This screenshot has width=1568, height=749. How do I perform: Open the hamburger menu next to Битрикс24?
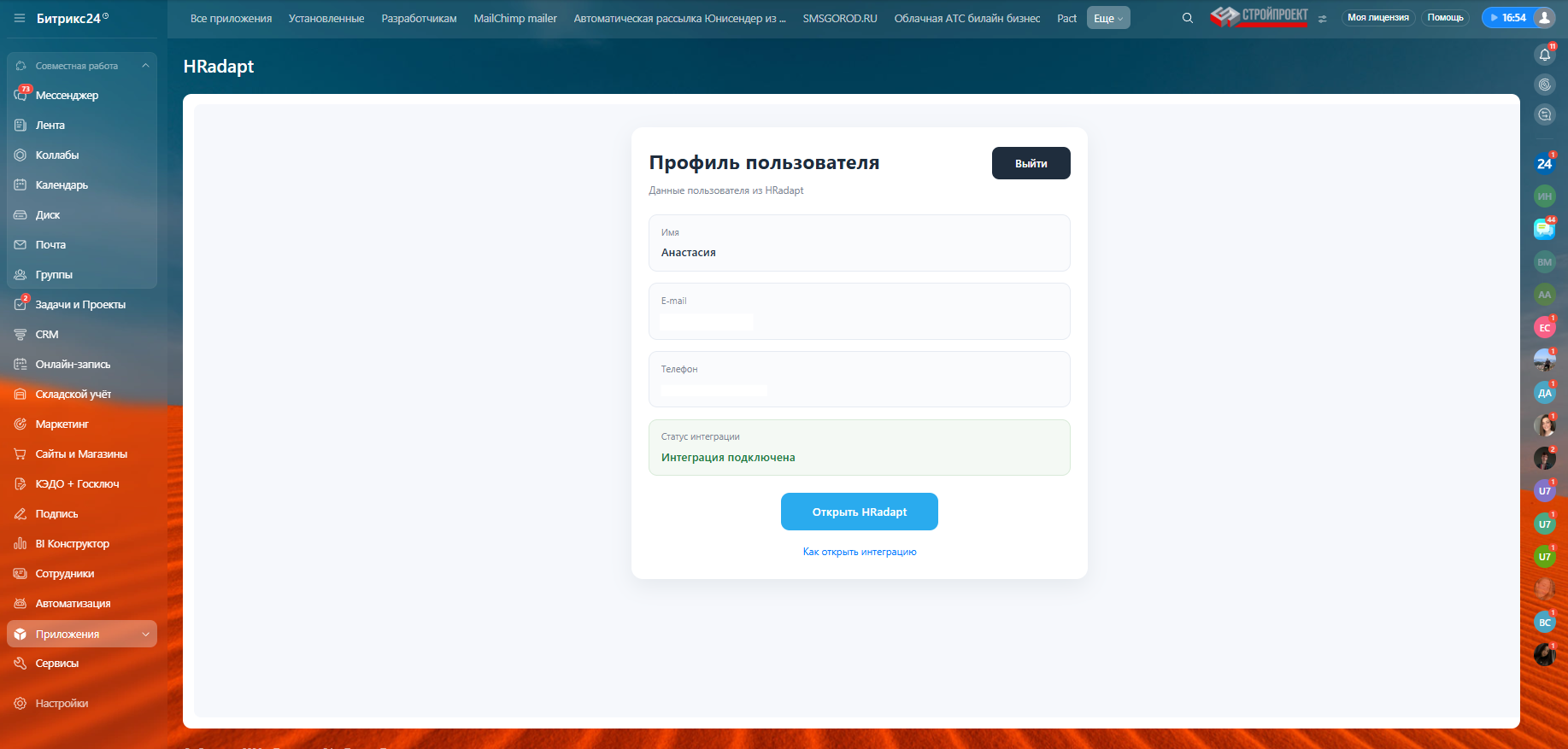pos(20,18)
